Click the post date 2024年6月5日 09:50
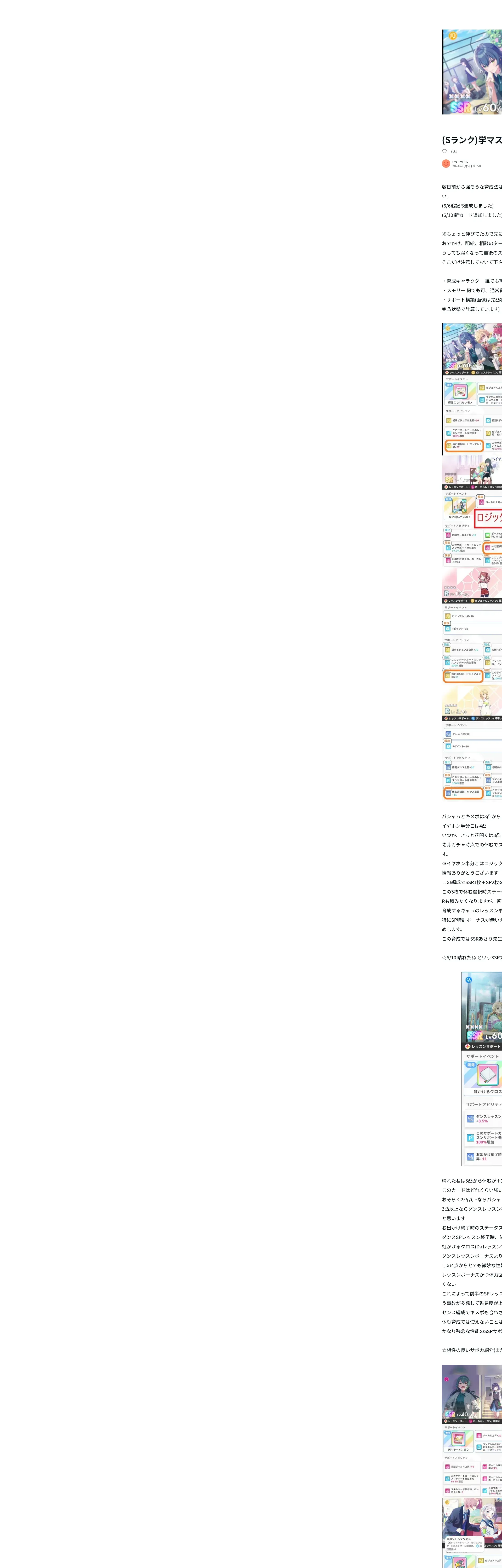This screenshot has width=502, height=1568. [467, 166]
